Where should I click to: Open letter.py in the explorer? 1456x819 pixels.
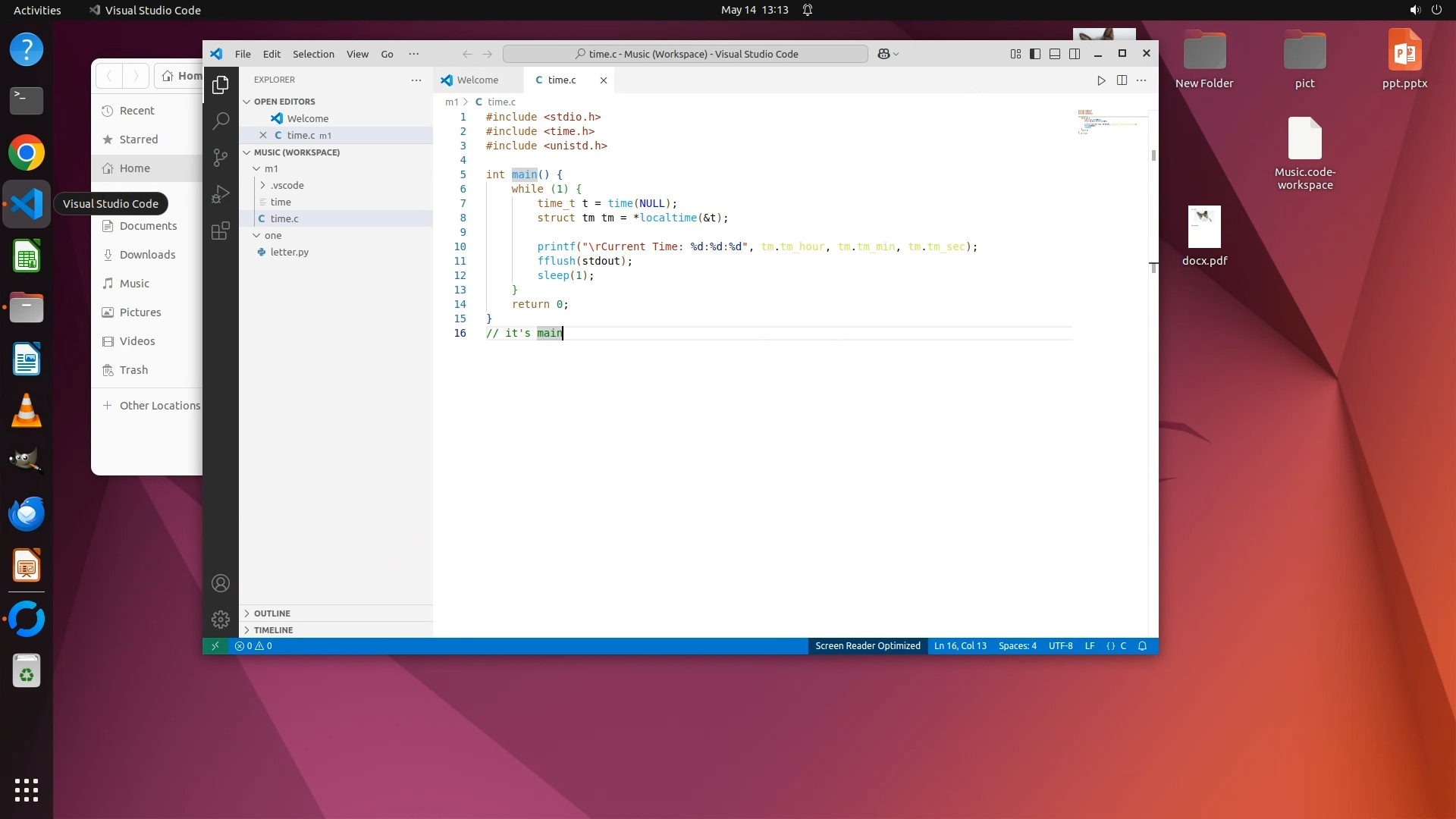point(289,252)
